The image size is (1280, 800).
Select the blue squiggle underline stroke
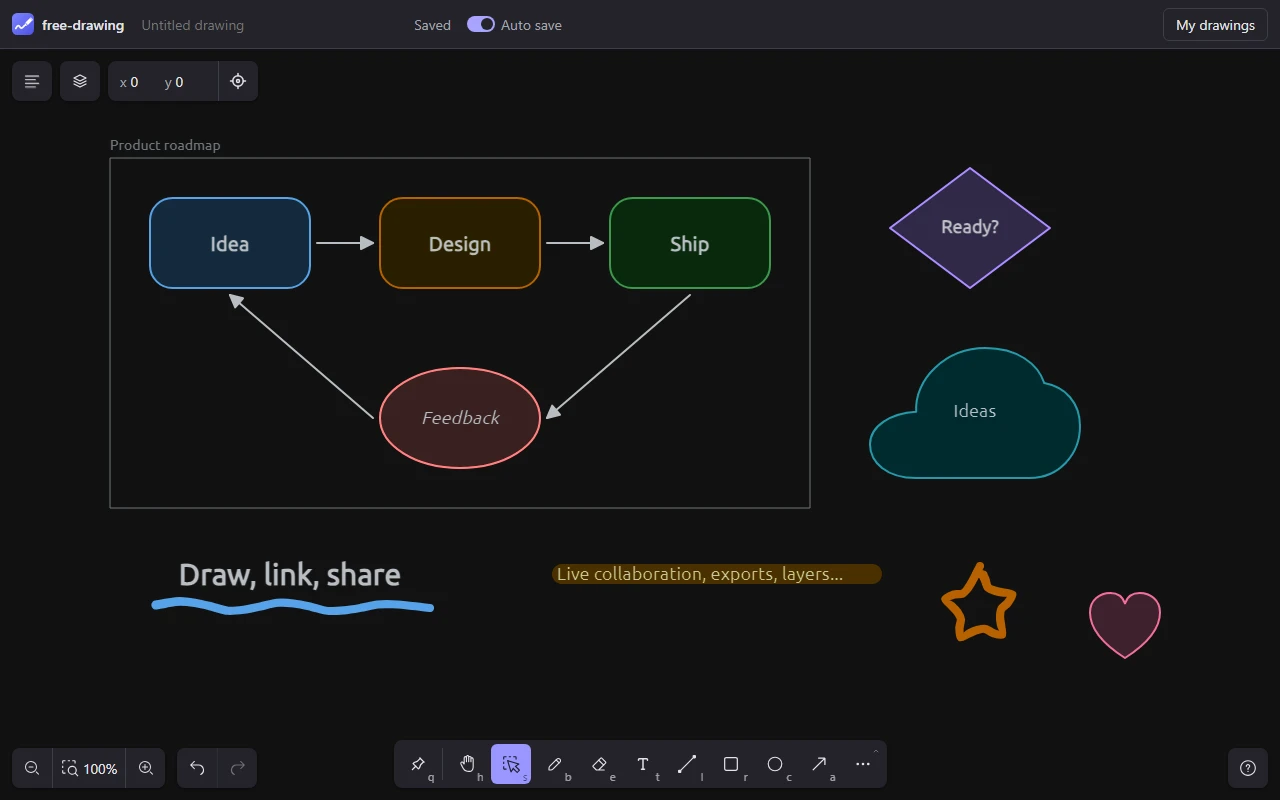click(x=292, y=606)
